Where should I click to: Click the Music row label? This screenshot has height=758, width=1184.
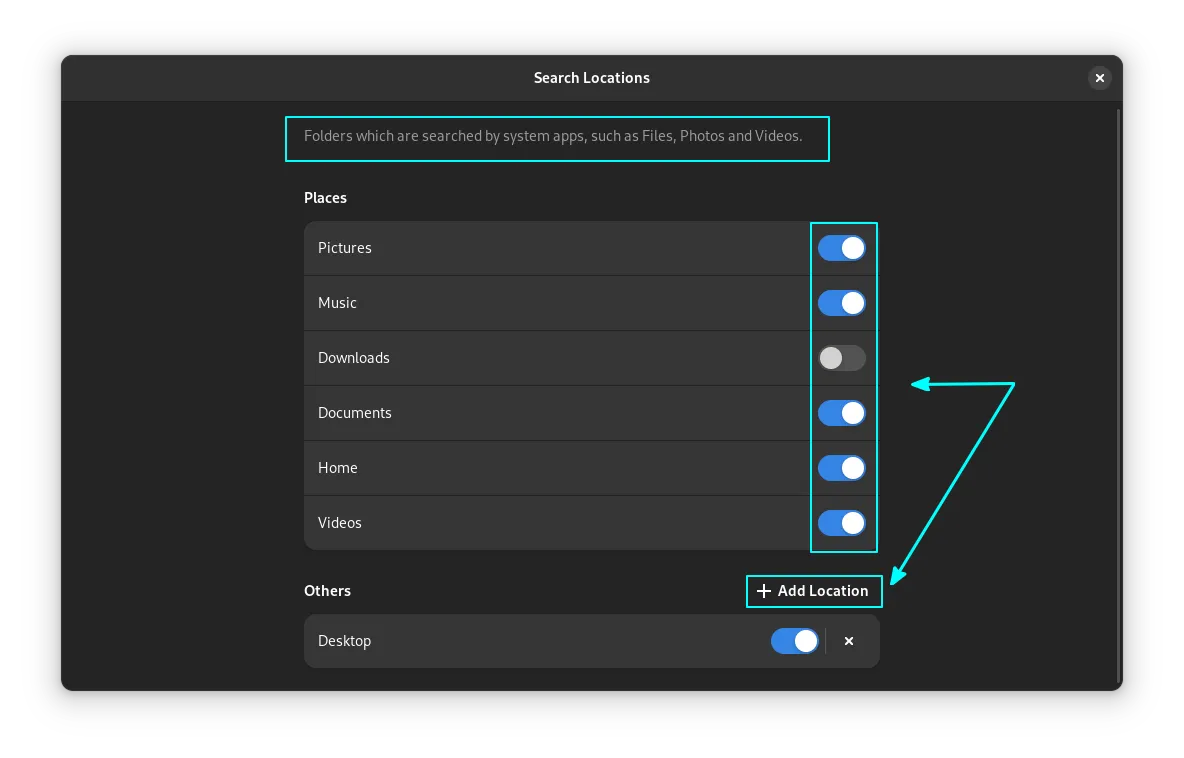tap(337, 303)
